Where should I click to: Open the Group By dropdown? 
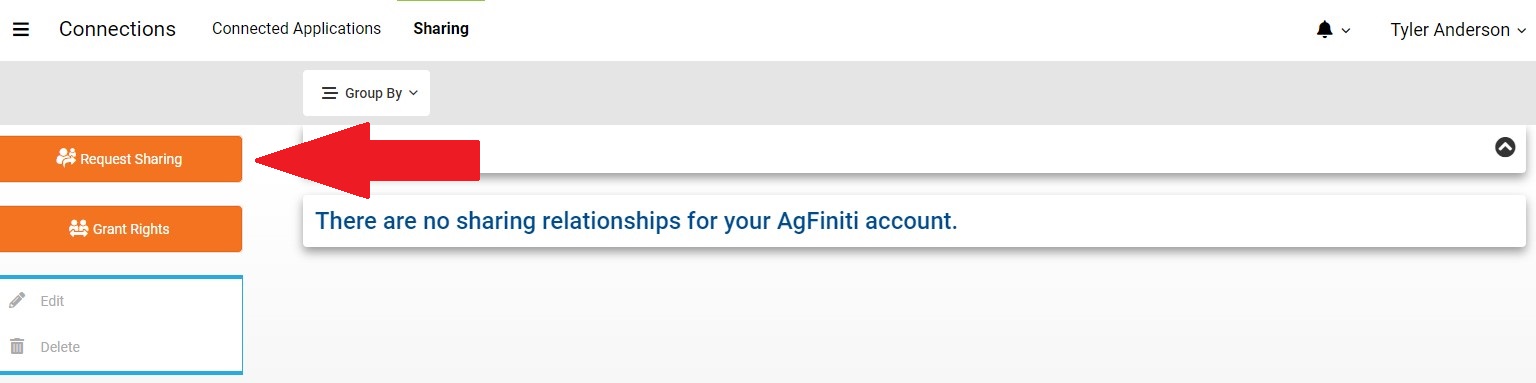tap(367, 93)
